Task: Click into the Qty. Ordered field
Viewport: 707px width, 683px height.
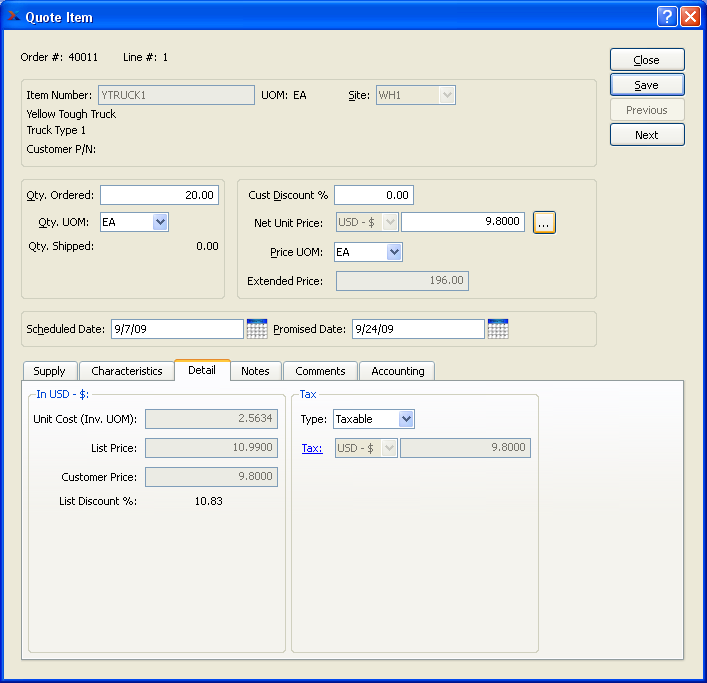Action: (x=159, y=195)
